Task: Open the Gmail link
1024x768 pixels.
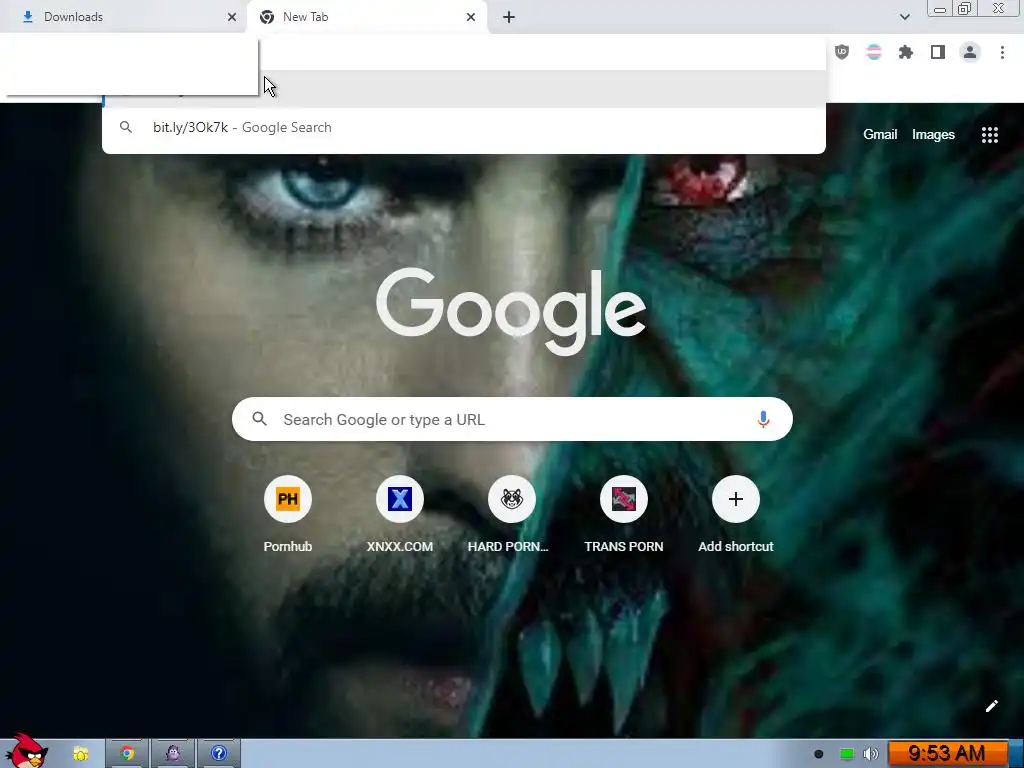Action: click(880, 135)
